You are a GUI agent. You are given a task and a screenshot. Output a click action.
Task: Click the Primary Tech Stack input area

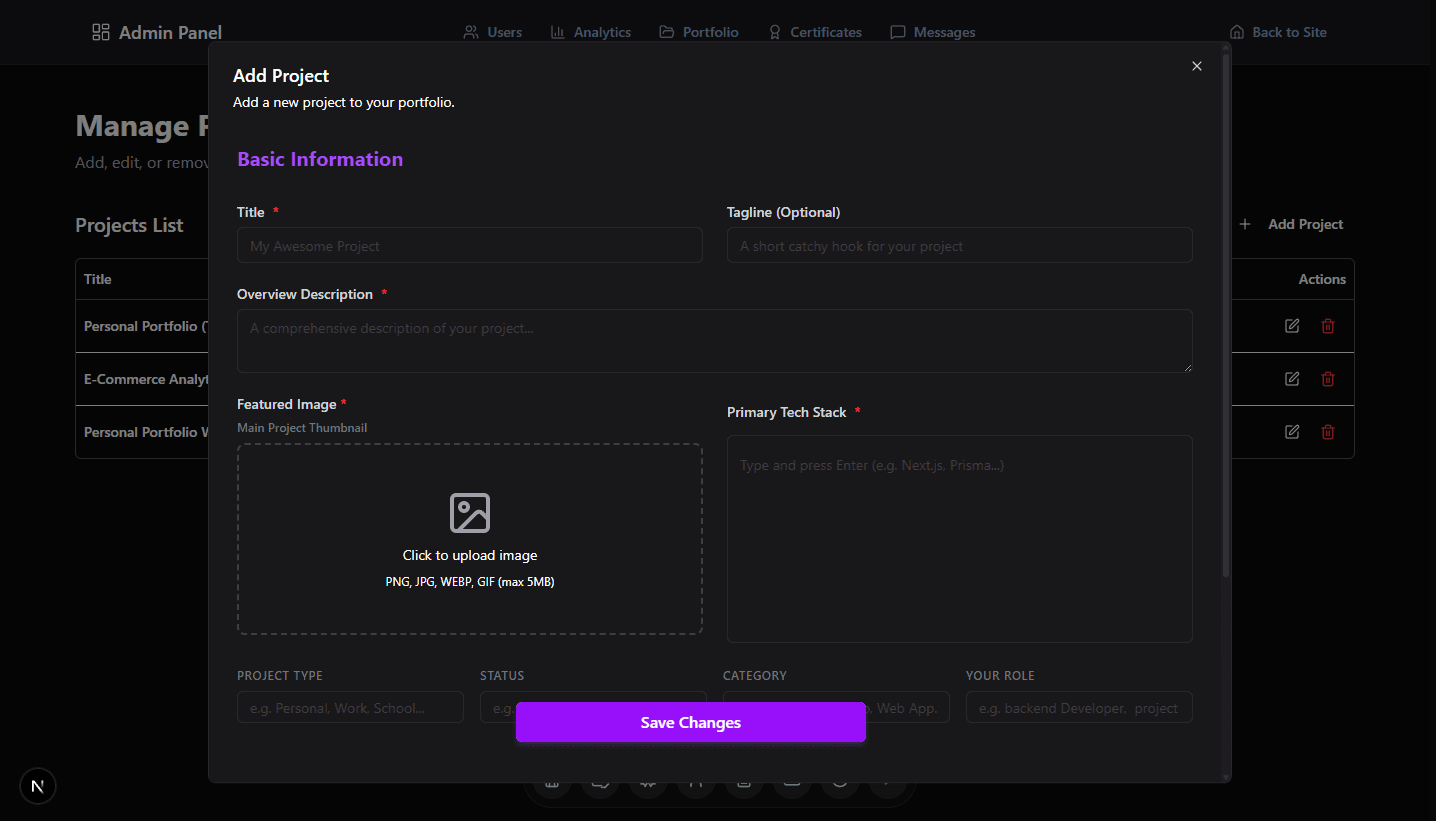(x=959, y=465)
